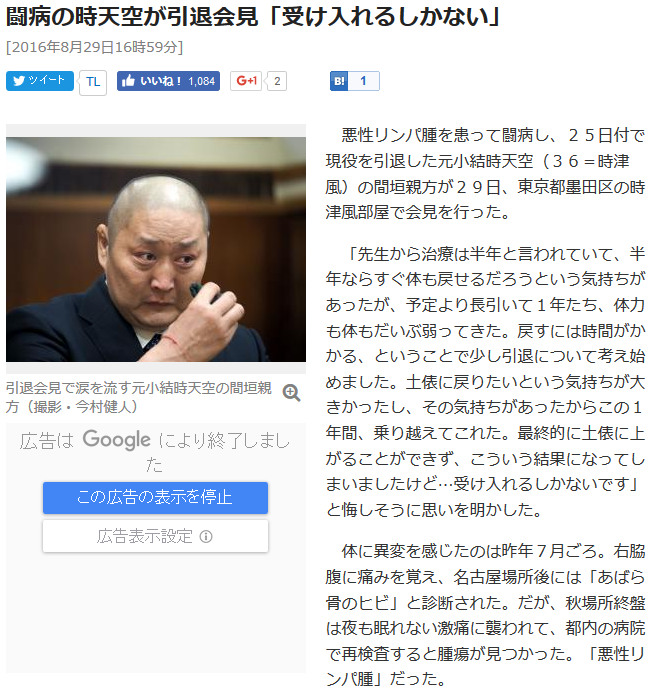Open 広告表示設定 ad settings
The image size is (652, 690).
pos(155,536)
